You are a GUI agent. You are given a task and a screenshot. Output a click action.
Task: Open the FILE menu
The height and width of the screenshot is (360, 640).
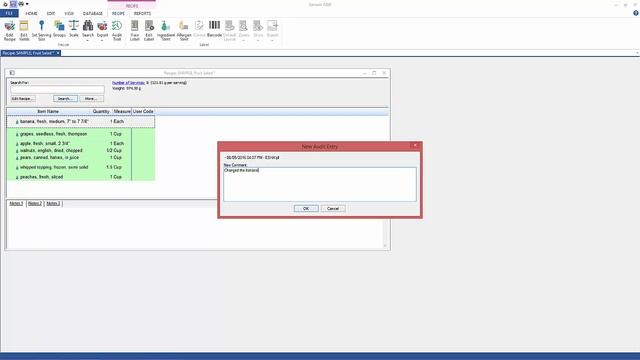coord(9,13)
